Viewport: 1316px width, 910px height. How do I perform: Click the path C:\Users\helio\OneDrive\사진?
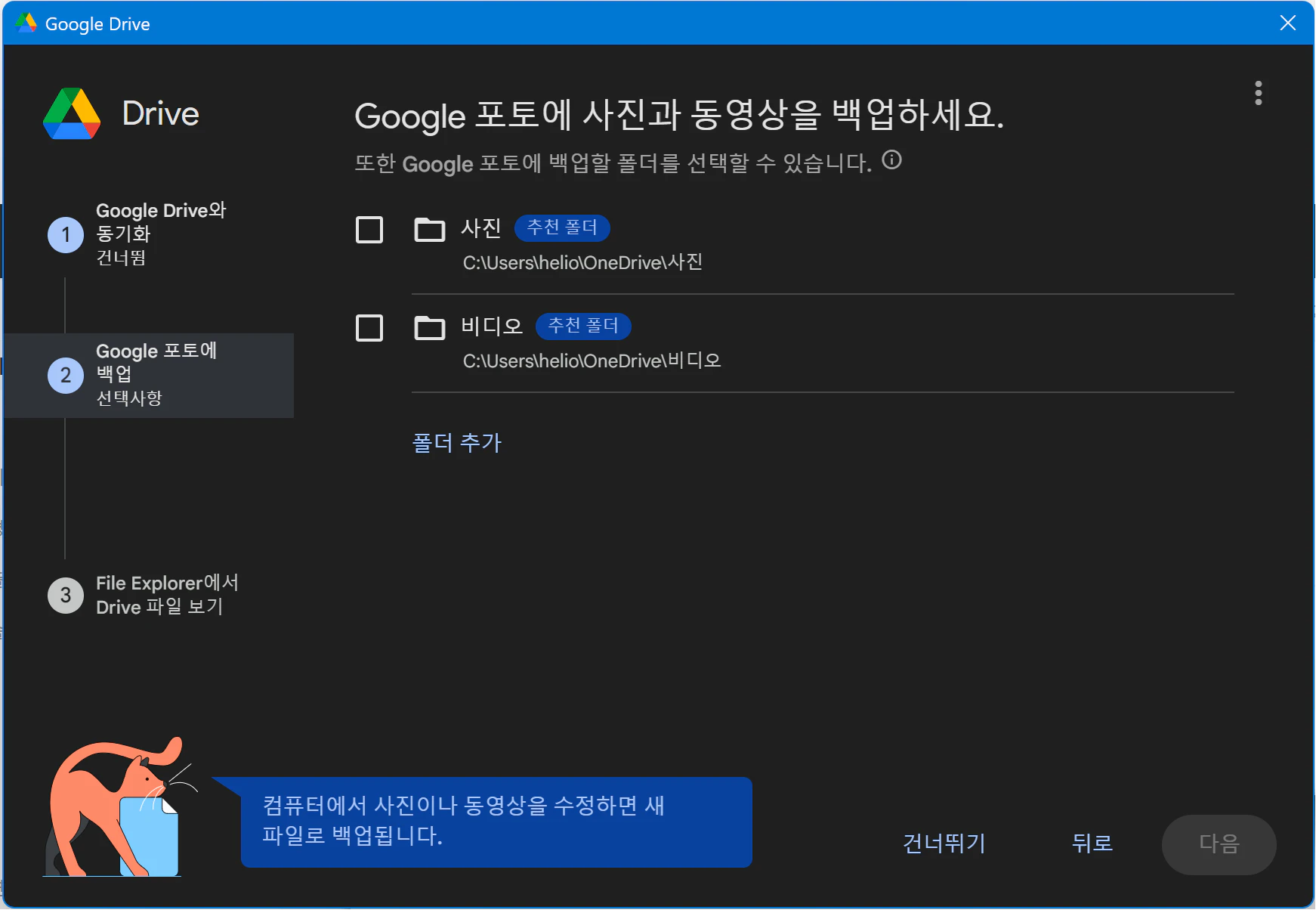click(582, 262)
